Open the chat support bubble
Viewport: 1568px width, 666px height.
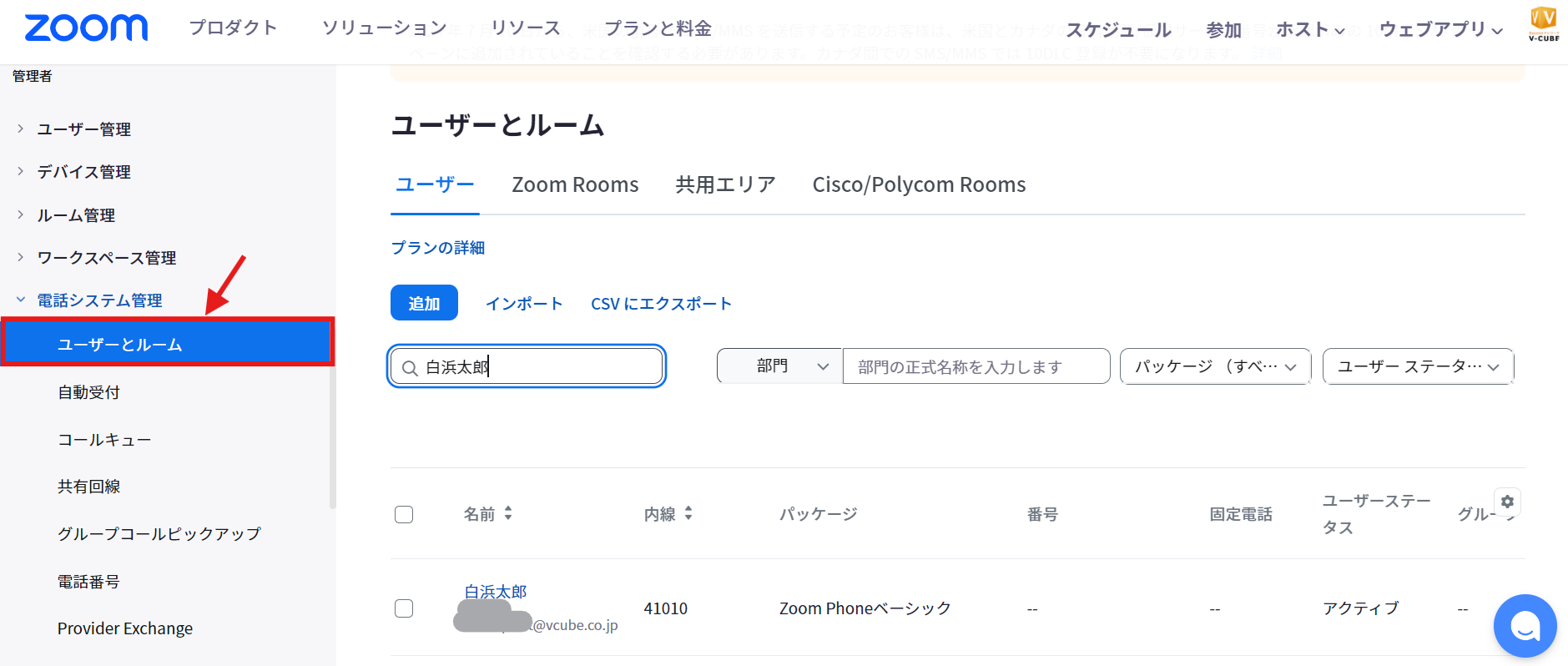pos(1525,625)
